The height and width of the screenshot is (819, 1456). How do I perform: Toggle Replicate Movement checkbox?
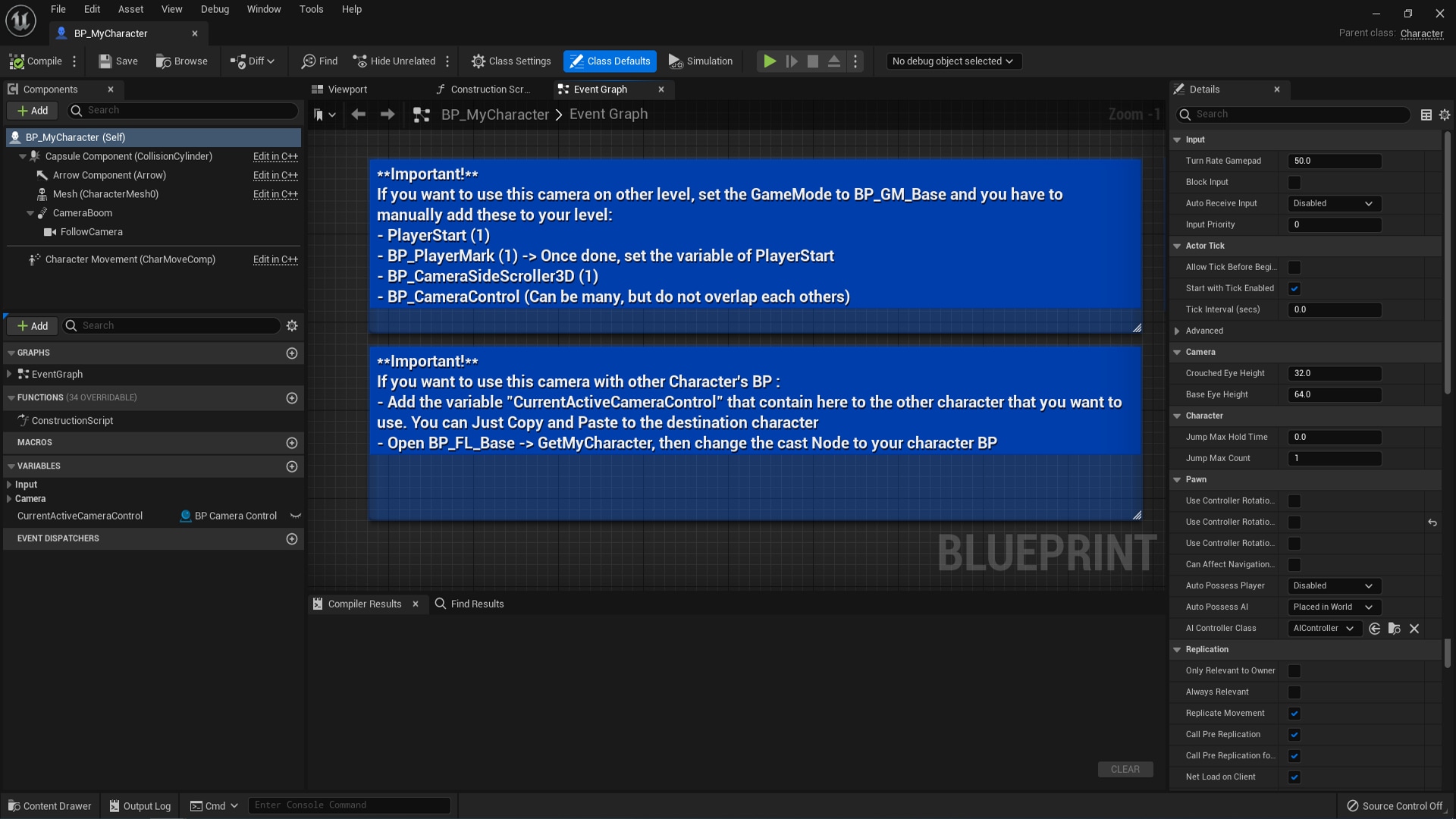pyautogui.click(x=1294, y=714)
